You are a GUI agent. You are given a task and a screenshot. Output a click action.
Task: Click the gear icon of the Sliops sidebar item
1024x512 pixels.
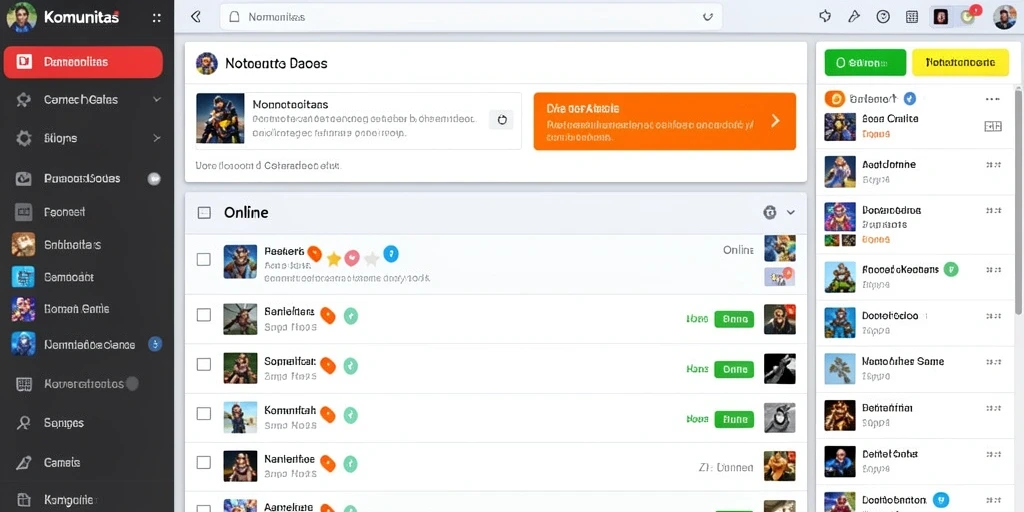point(24,138)
